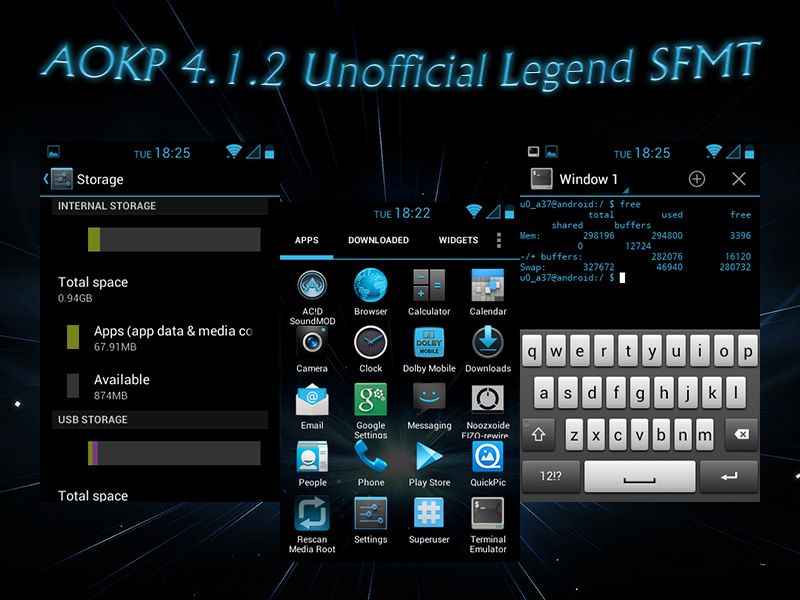Tap the space bar key
800x600 pixels.
[x=640, y=477]
